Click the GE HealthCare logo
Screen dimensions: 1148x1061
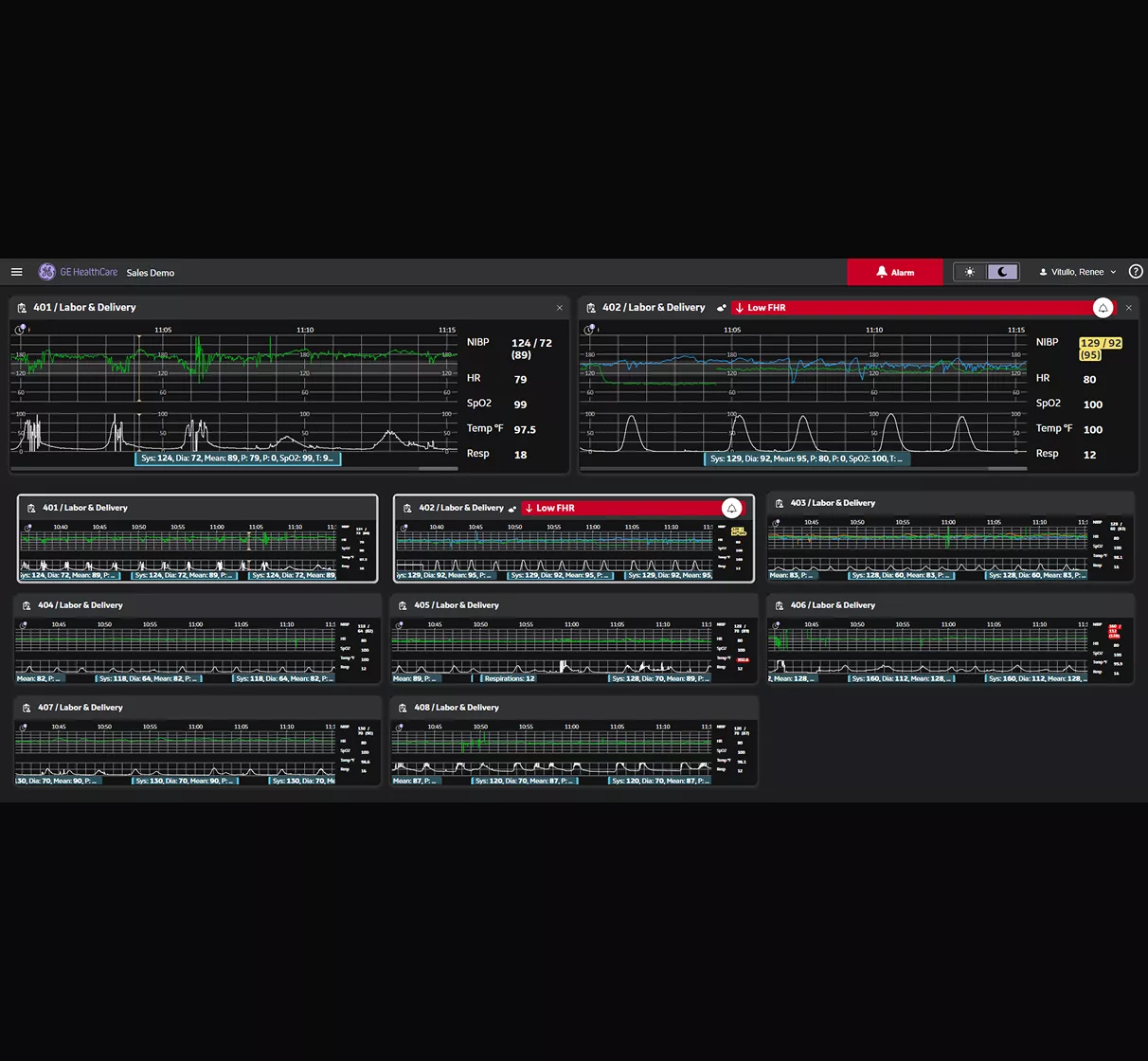pyautogui.click(x=78, y=272)
